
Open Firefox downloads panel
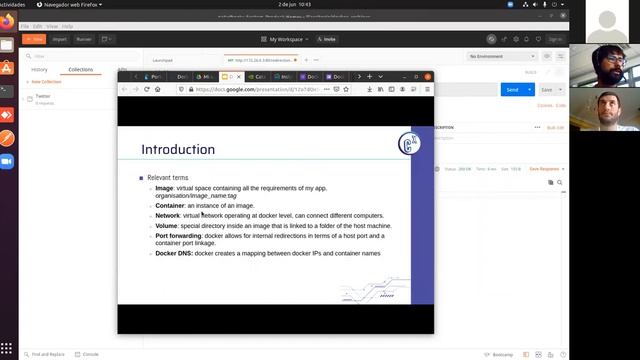[369, 89]
